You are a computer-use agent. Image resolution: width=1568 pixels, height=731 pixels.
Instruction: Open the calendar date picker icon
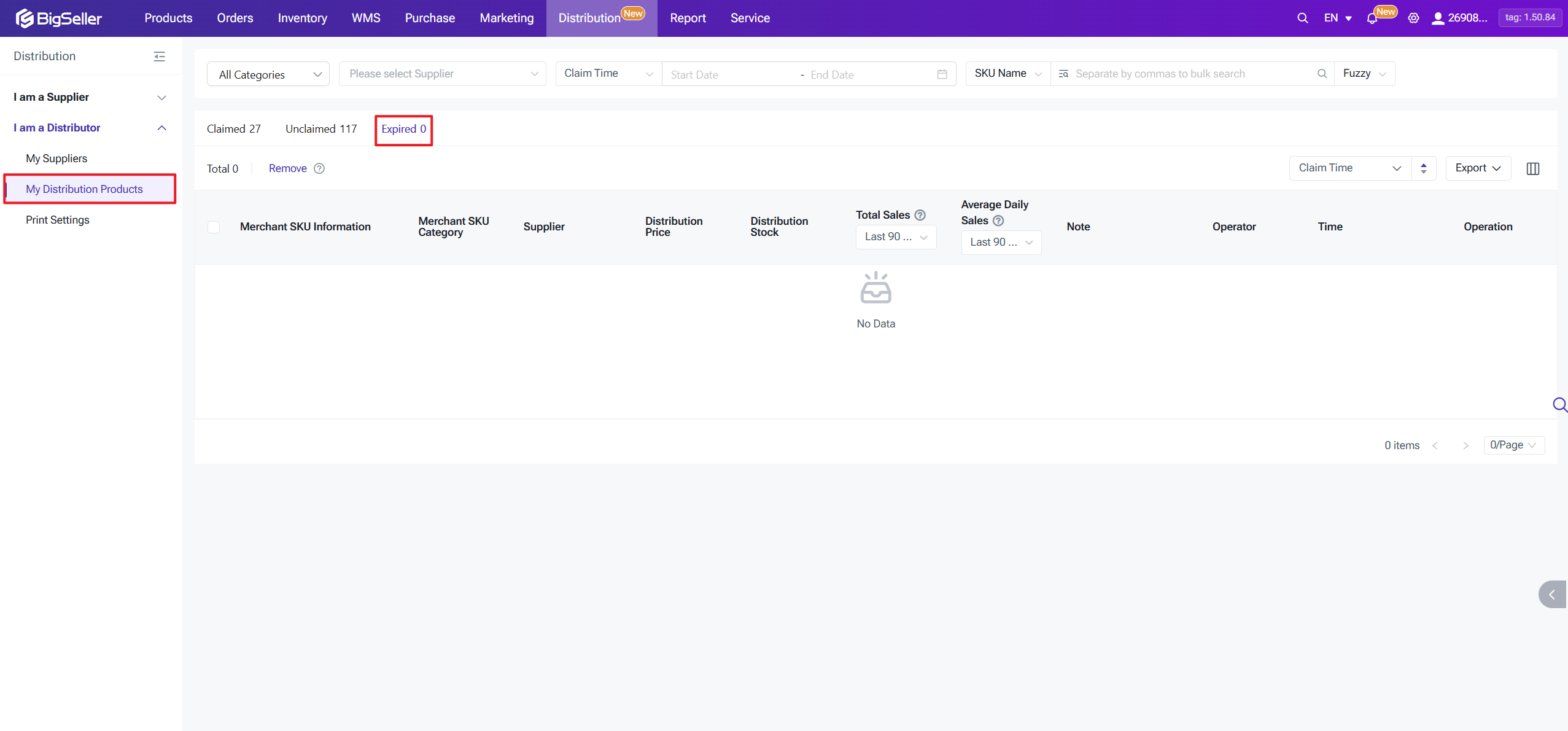click(942, 74)
